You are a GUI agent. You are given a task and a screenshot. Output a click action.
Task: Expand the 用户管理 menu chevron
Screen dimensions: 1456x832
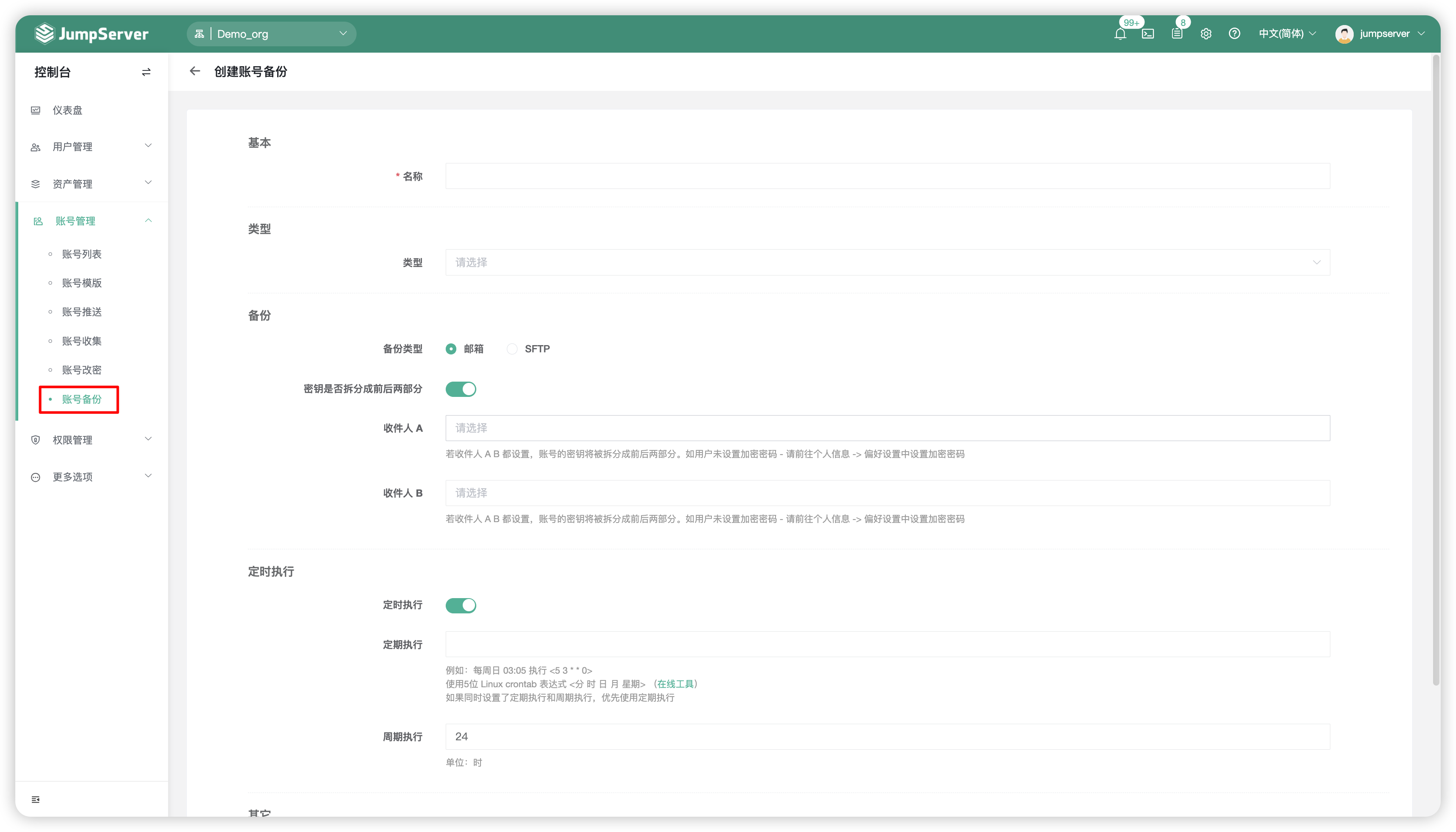point(148,146)
